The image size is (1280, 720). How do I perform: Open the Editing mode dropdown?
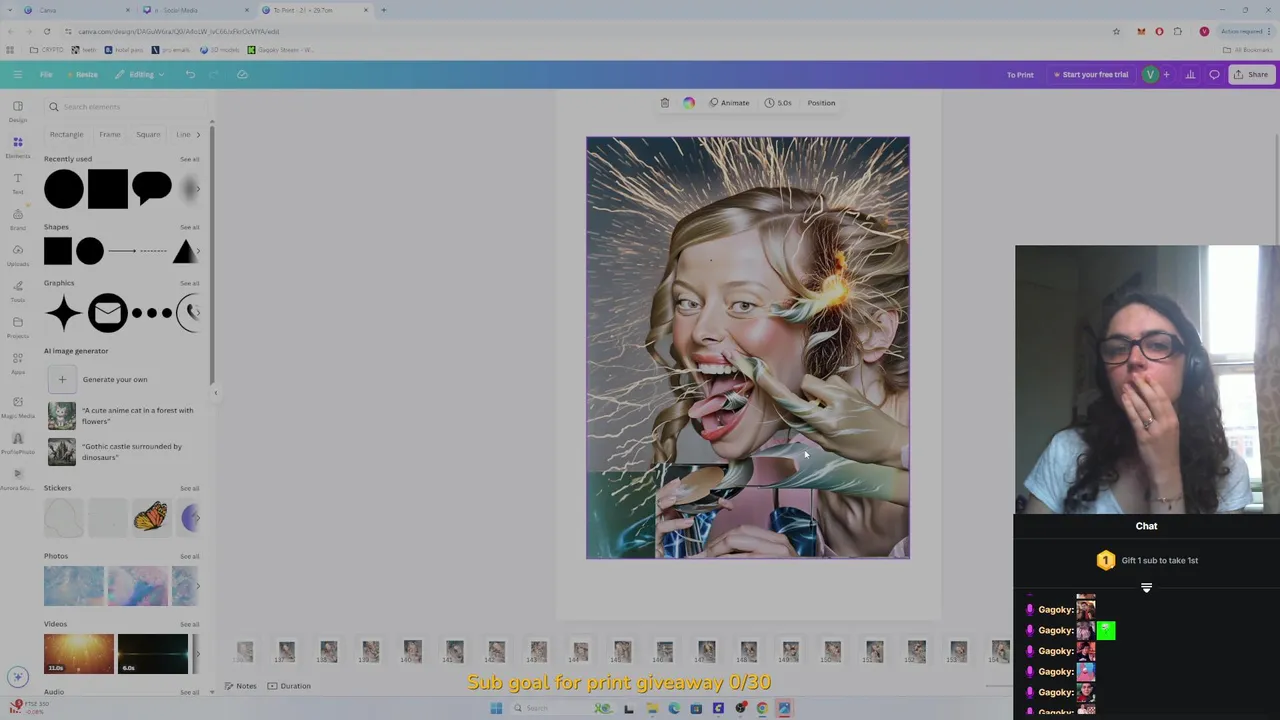(140, 74)
